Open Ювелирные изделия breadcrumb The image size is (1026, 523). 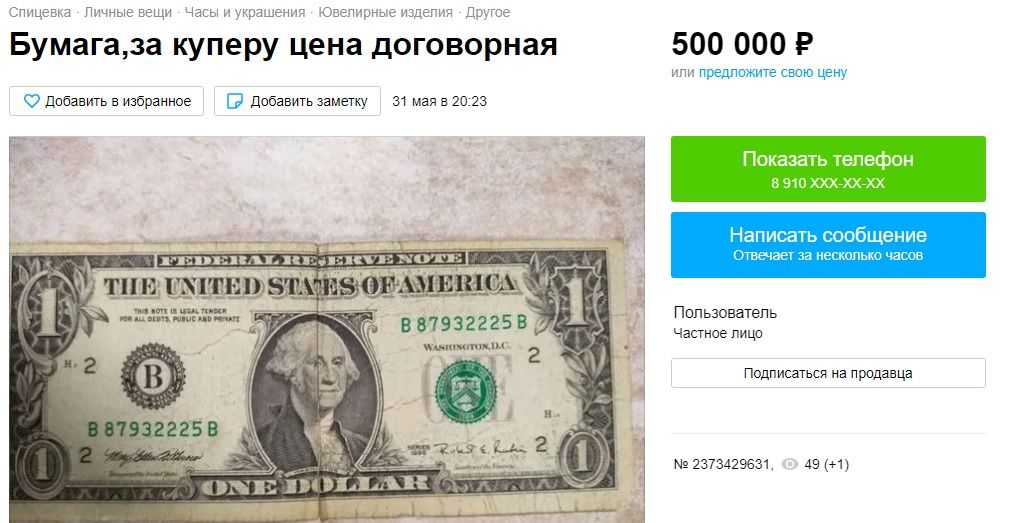pyautogui.click(x=385, y=12)
